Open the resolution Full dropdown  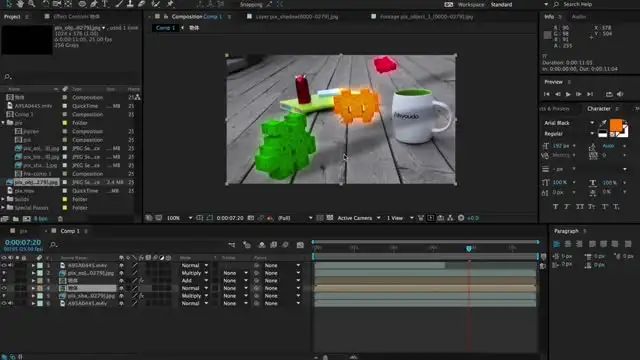(x=295, y=218)
